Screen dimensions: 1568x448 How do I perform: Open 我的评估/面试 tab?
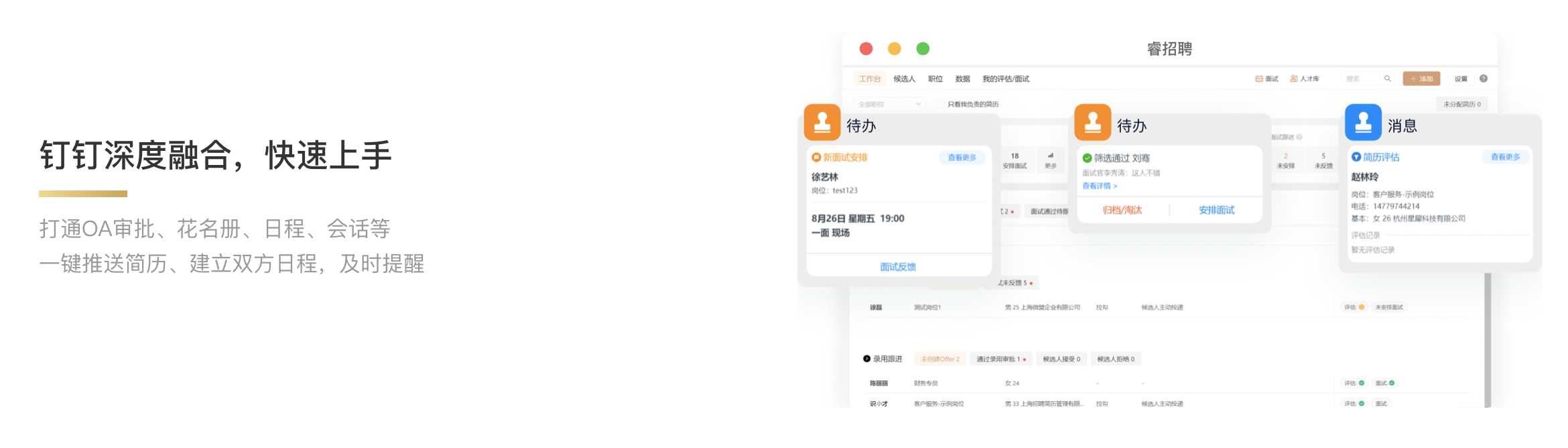click(1005, 78)
